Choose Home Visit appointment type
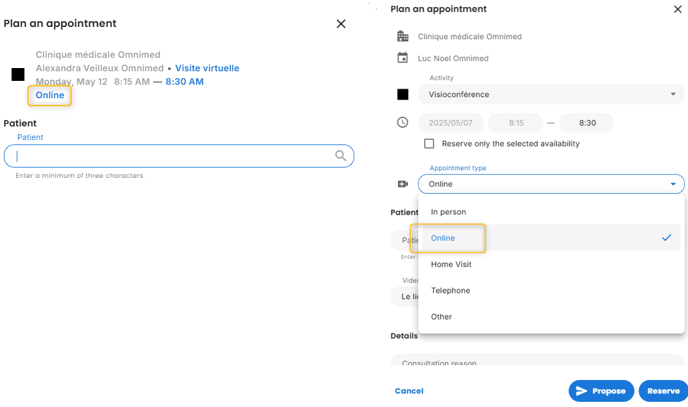Image resolution: width=688 pixels, height=407 pixels. pyautogui.click(x=451, y=264)
